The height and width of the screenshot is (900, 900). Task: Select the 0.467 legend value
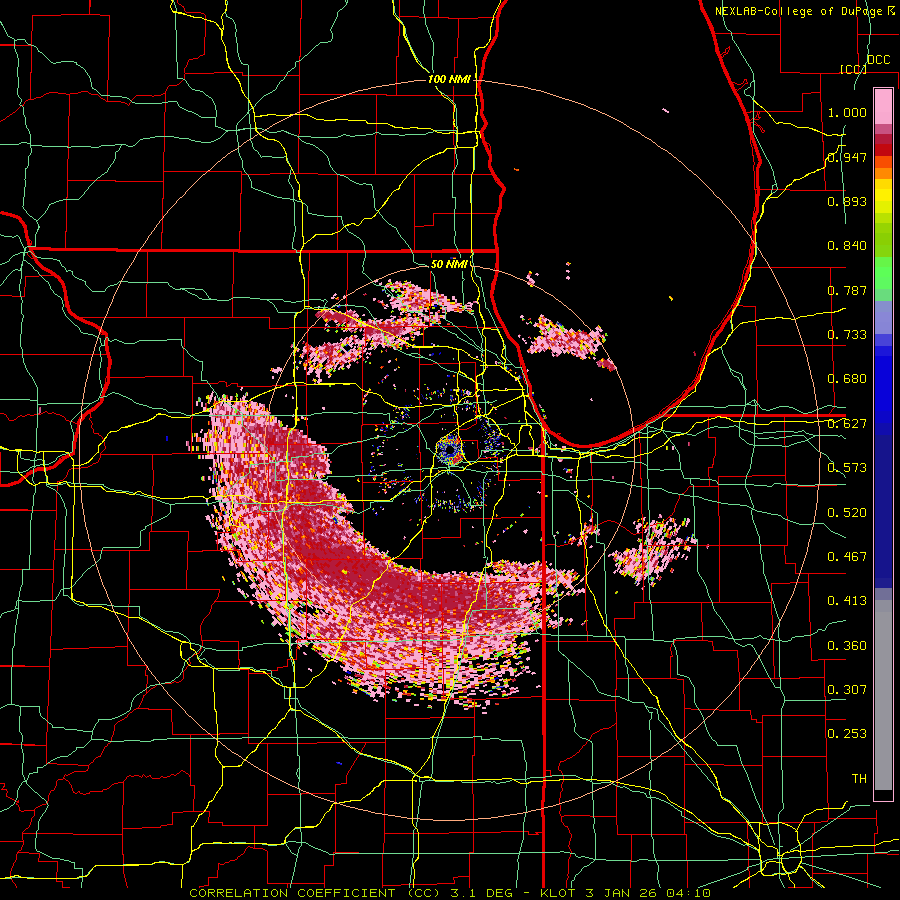point(847,557)
